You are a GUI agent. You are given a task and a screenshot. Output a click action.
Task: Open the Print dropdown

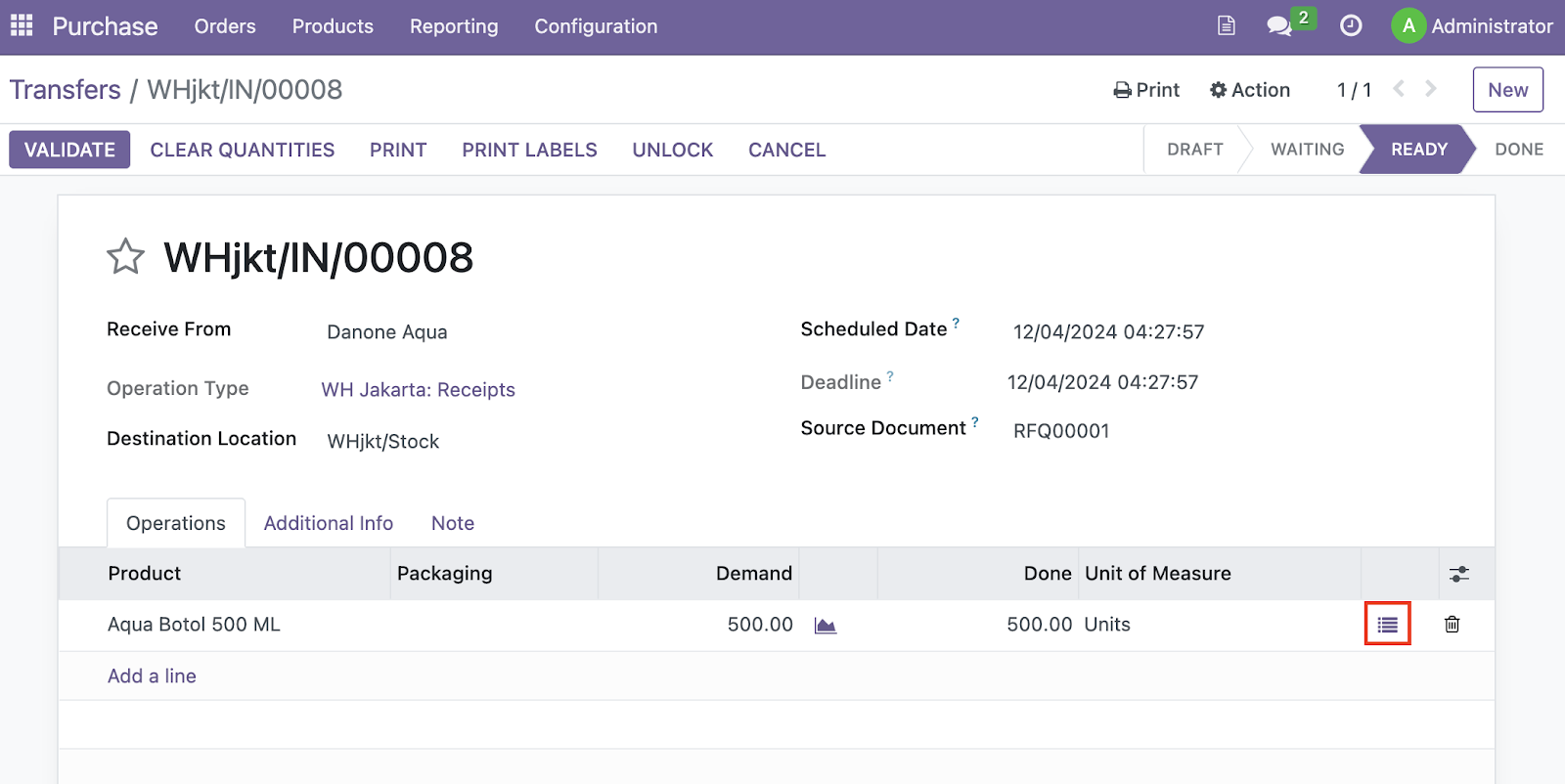[1146, 90]
